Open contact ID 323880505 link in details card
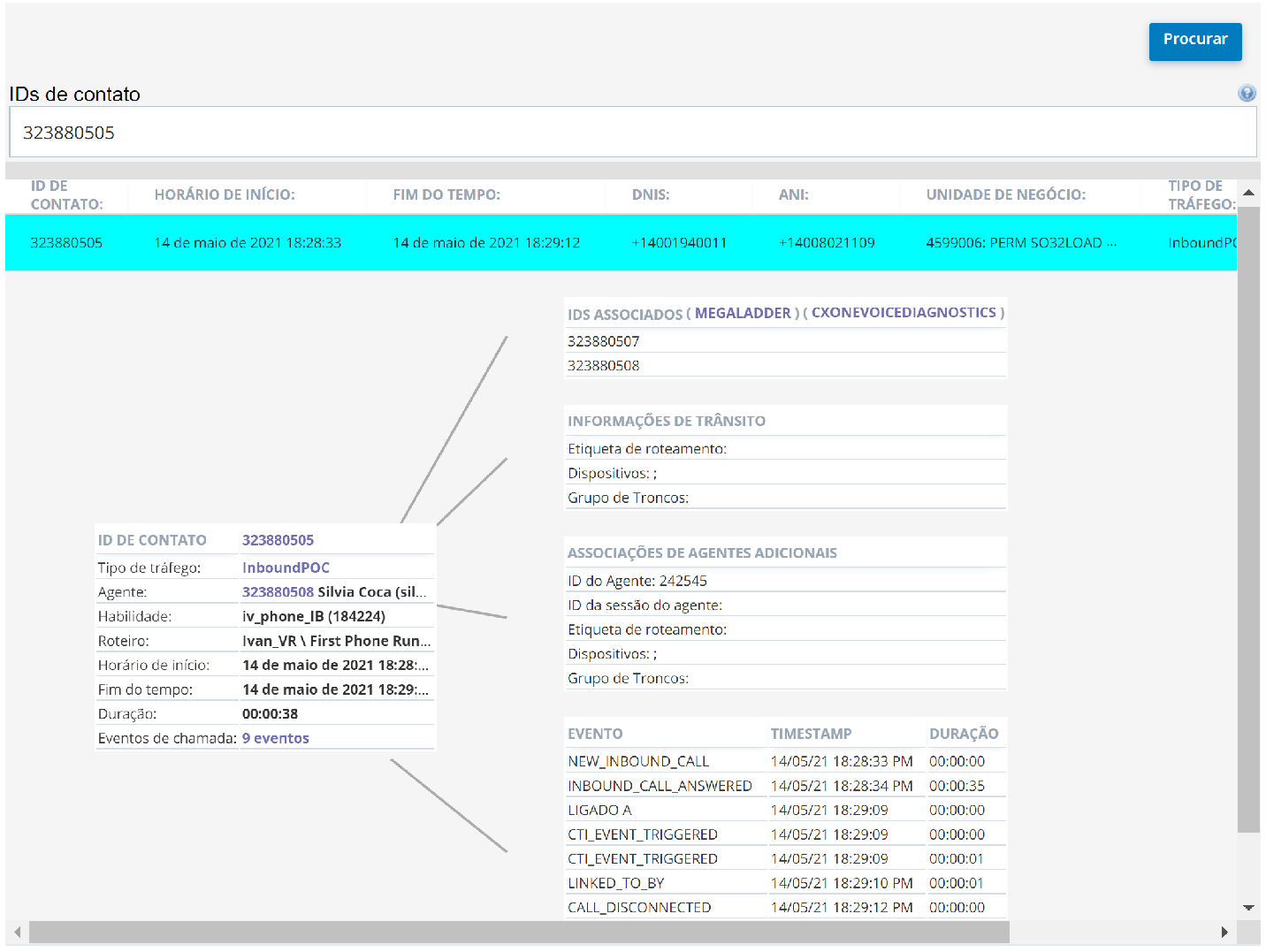The width and height of the screenshot is (1266, 952). tap(278, 540)
